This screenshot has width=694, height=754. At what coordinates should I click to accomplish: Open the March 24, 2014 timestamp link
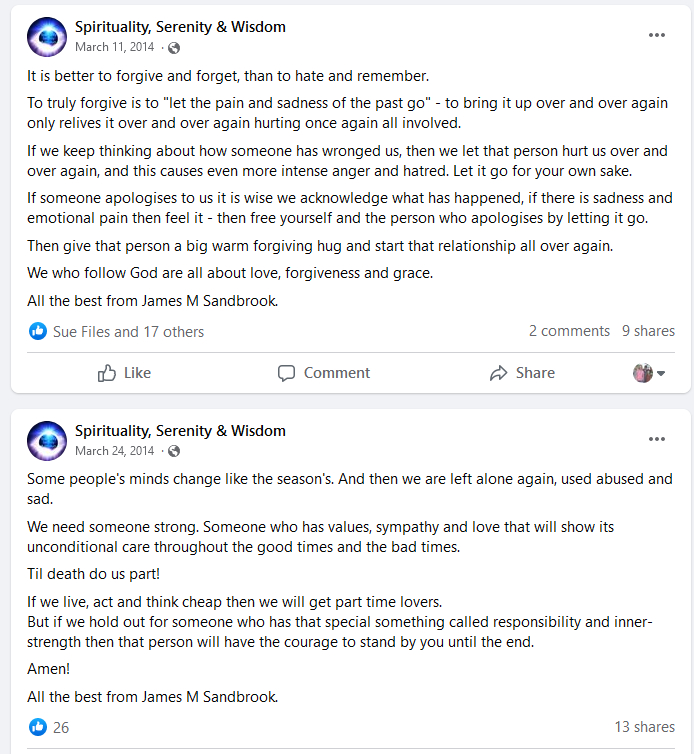coord(115,451)
